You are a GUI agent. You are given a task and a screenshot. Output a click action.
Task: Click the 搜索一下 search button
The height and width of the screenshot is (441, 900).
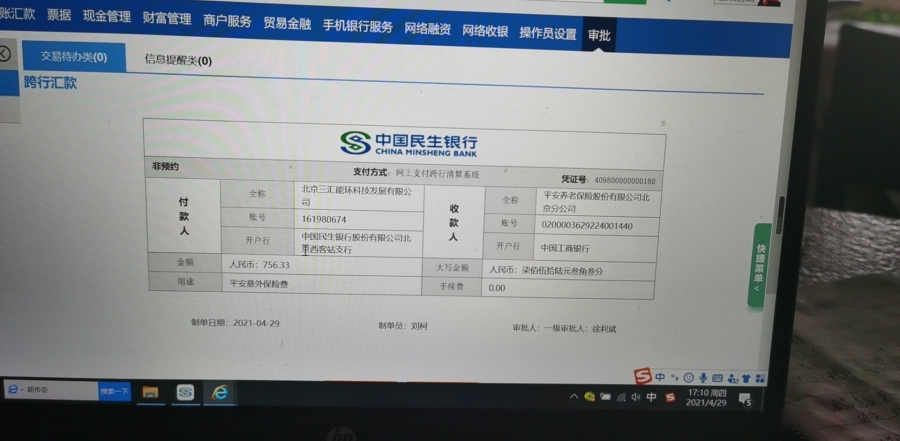point(114,391)
